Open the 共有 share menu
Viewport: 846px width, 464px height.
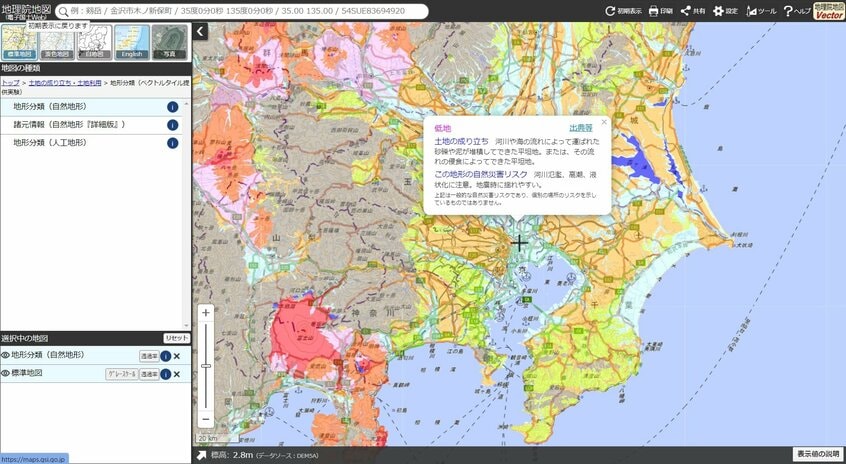tap(693, 11)
